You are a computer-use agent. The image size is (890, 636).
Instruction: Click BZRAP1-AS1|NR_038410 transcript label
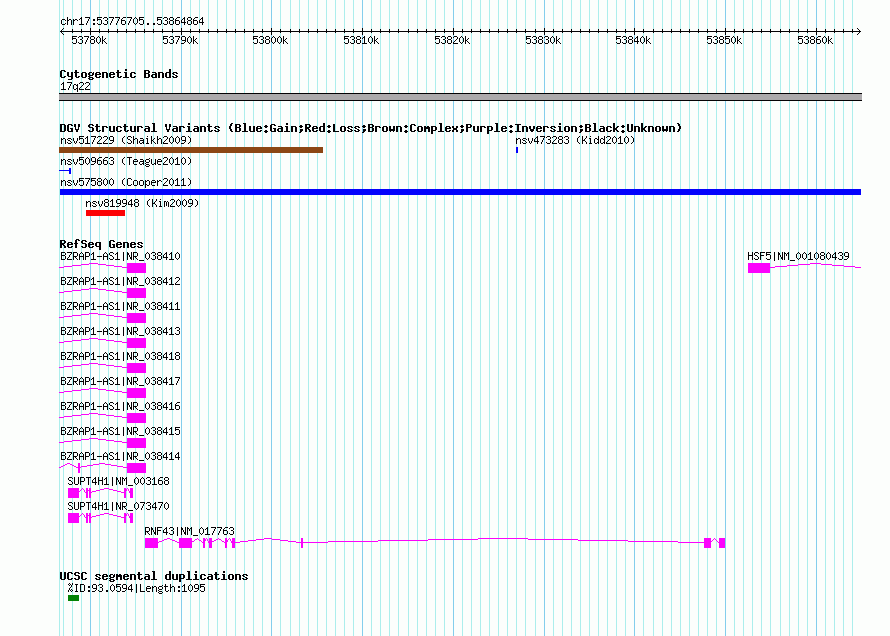point(120,256)
